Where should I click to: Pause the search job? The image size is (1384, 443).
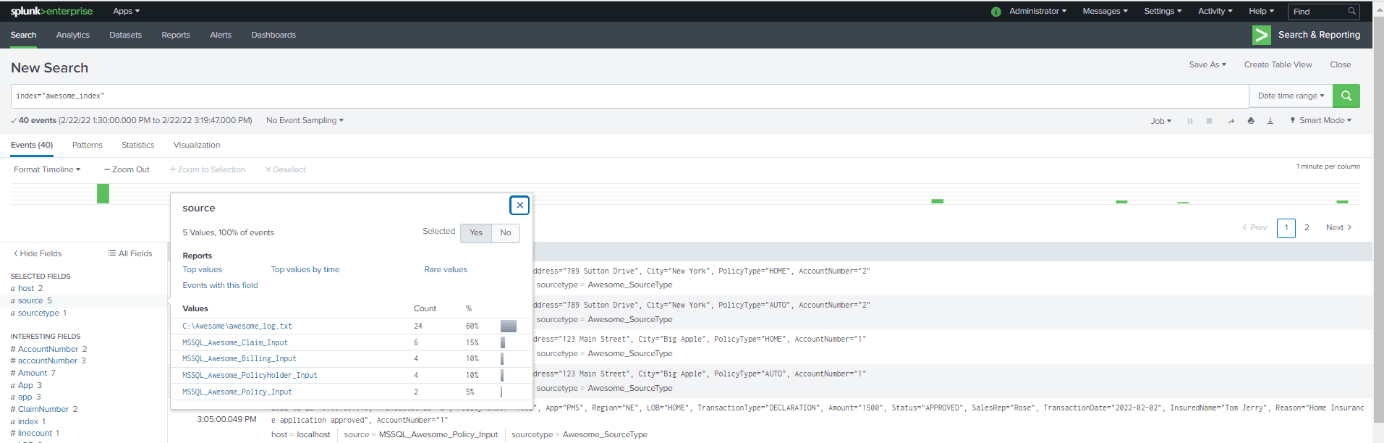click(1190, 120)
